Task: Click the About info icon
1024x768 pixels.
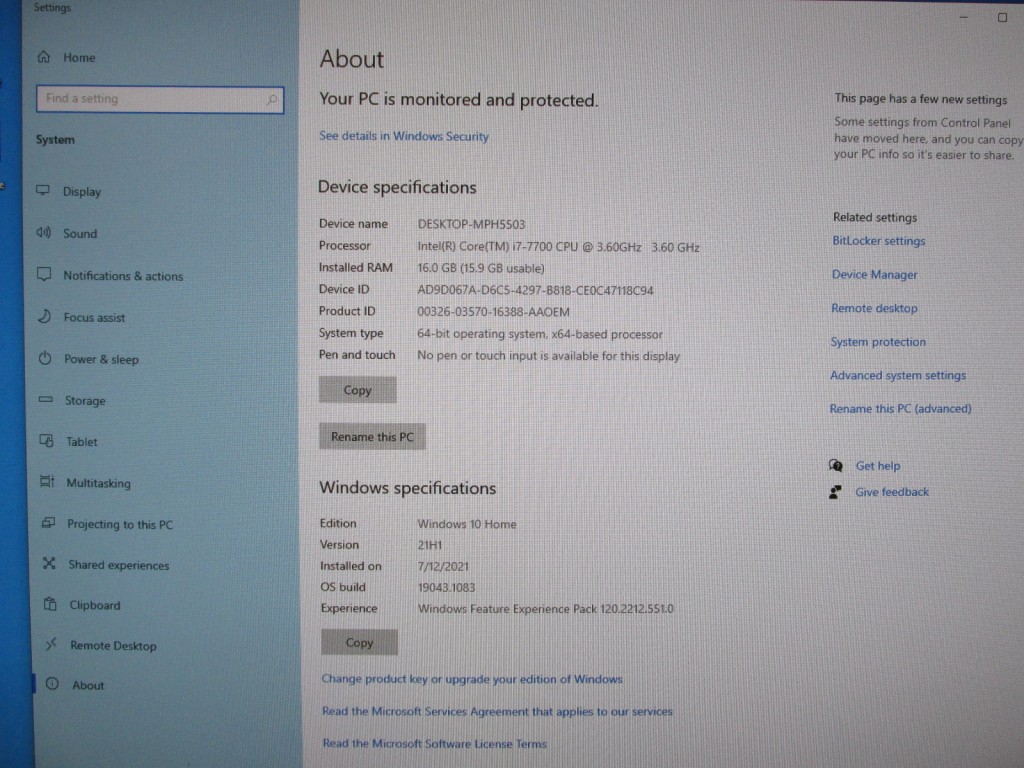Action: click(x=52, y=684)
